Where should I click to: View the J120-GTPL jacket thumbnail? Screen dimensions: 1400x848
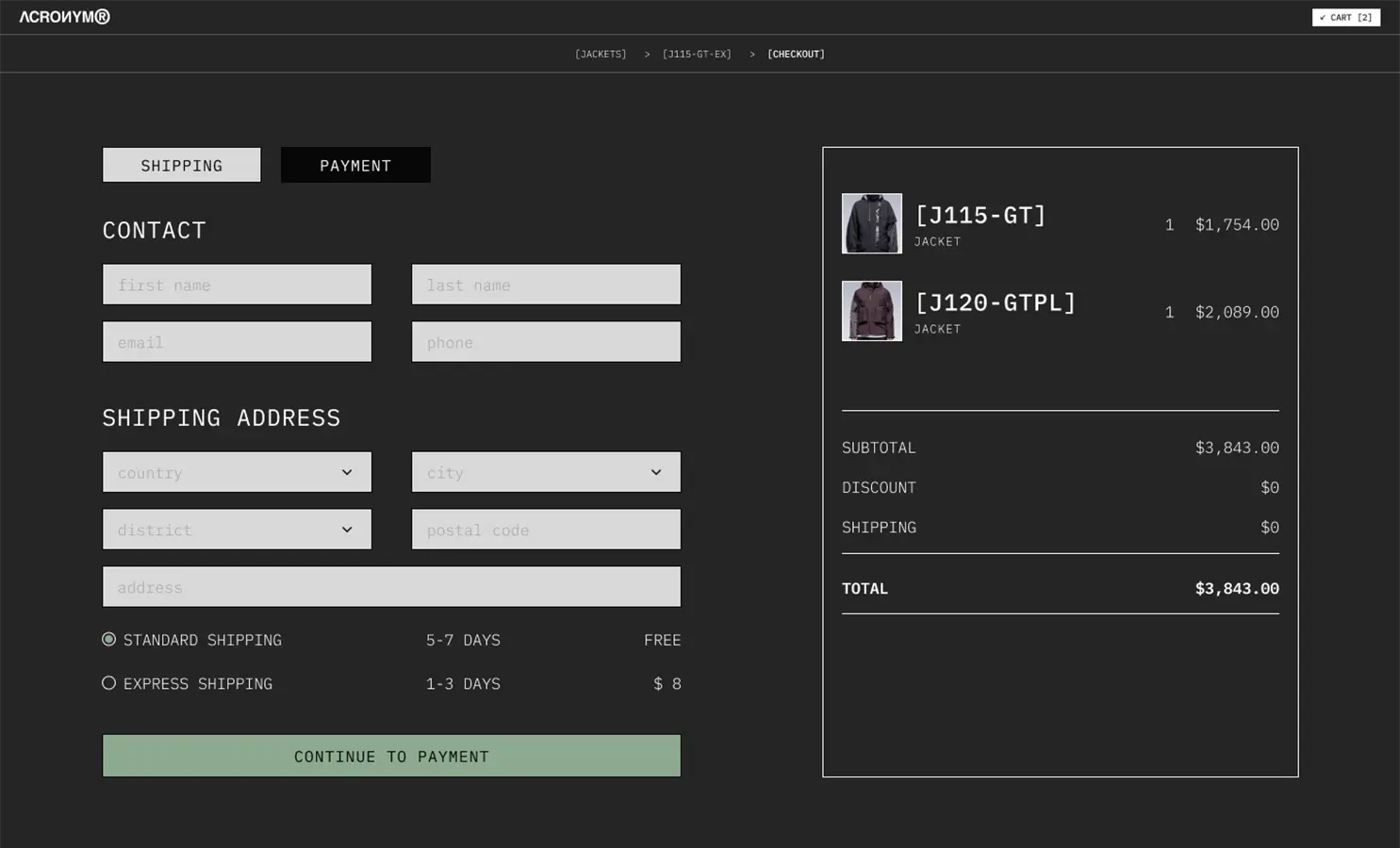pyautogui.click(x=872, y=311)
